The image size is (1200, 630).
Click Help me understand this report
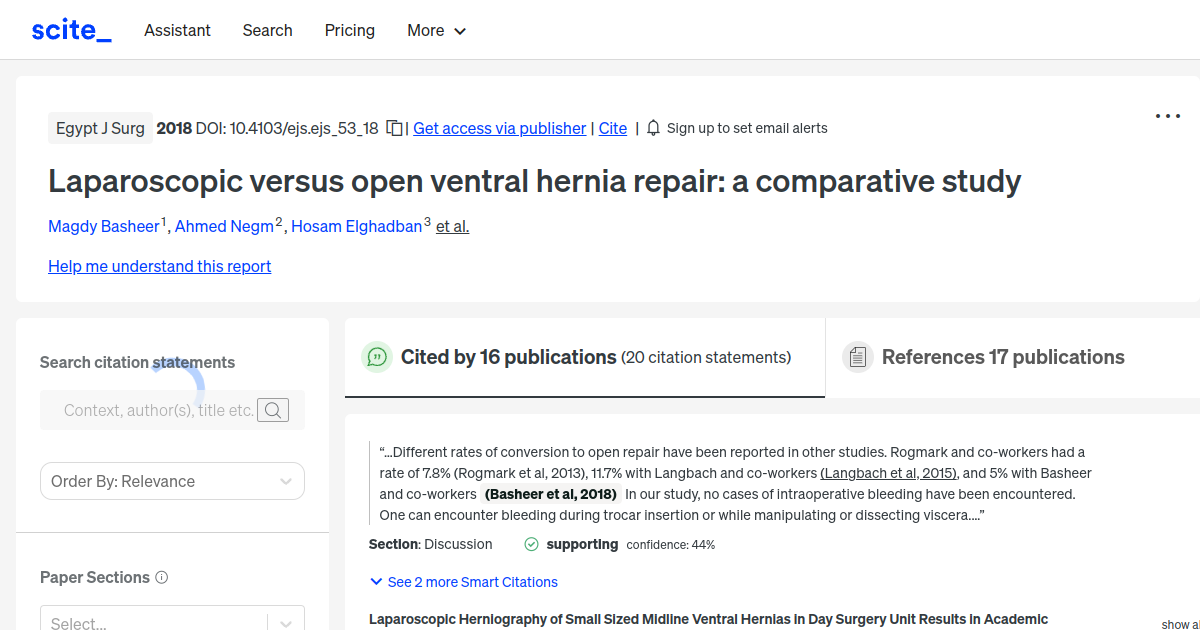pos(159,266)
